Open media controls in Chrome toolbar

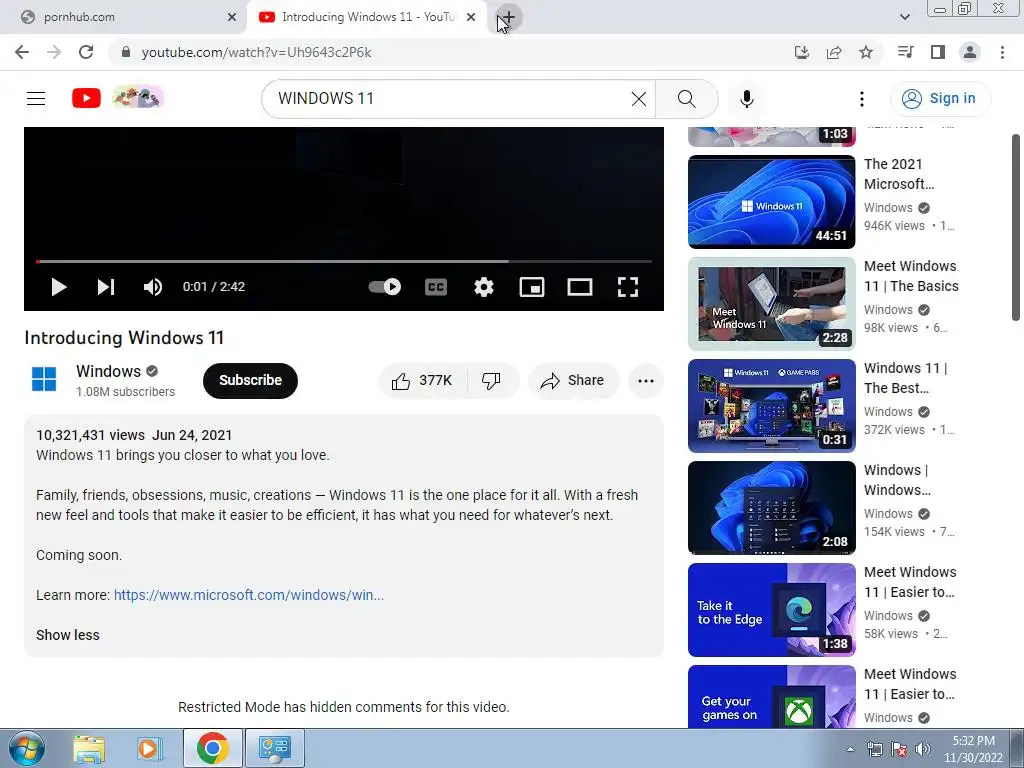(x=905, y=52)
